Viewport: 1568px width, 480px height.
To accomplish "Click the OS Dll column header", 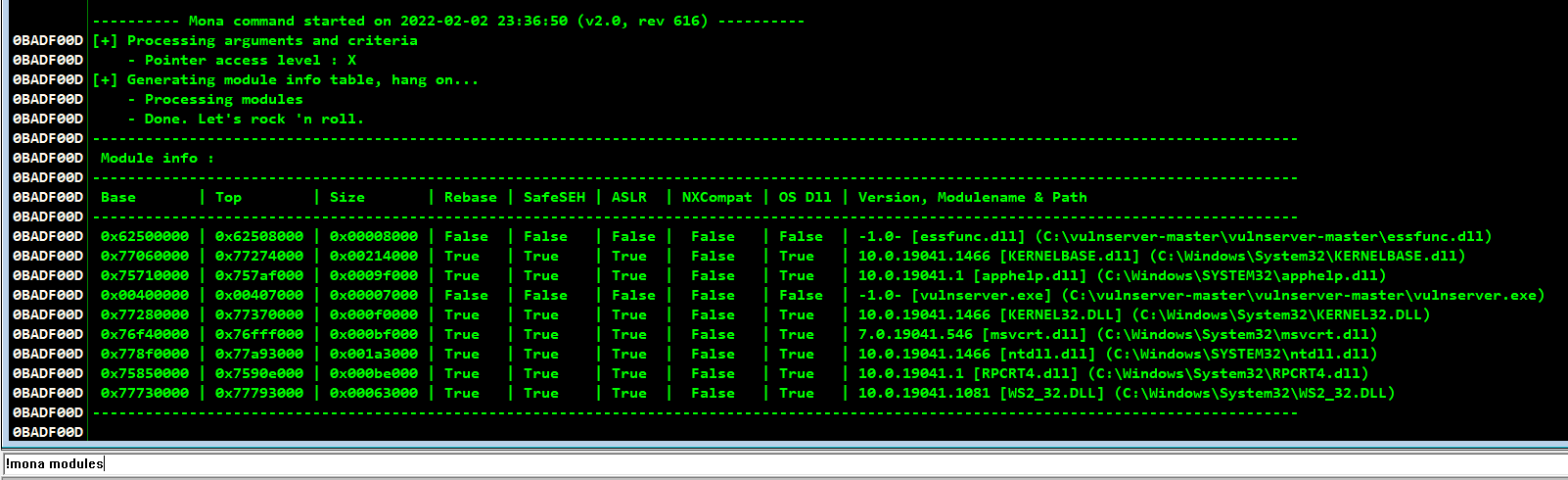I will [x=805, y=197].
